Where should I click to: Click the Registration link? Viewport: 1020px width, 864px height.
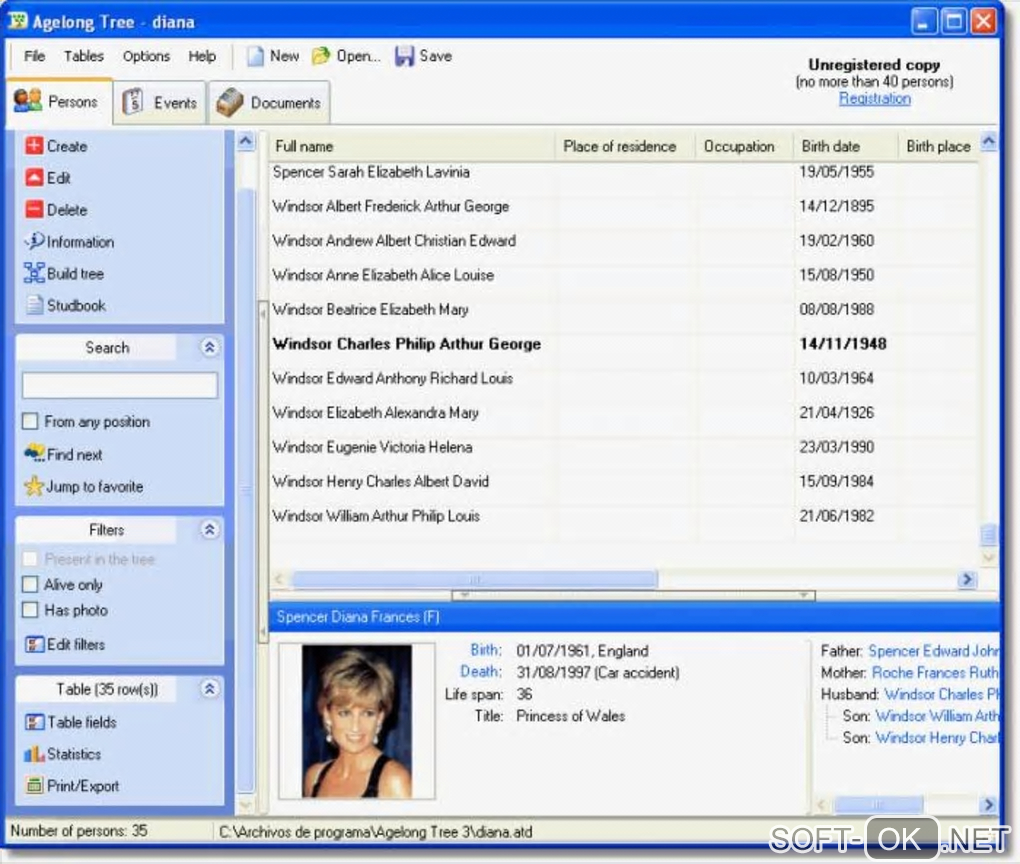point(874,98)
